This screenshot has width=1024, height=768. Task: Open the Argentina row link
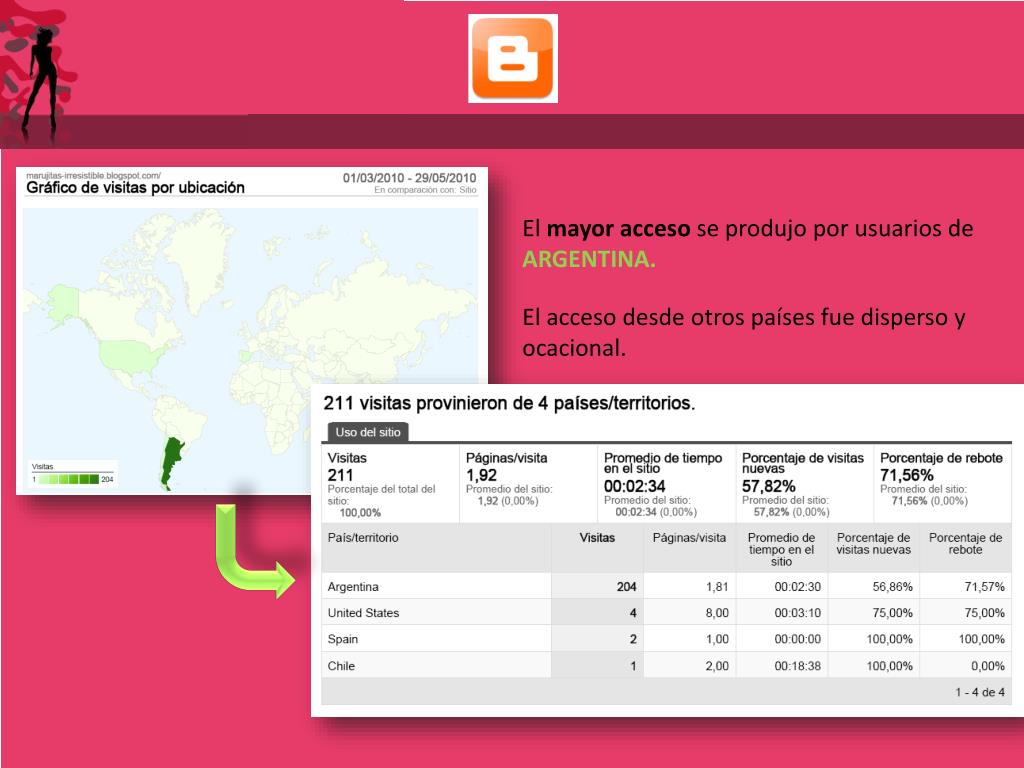coord(353,586)
